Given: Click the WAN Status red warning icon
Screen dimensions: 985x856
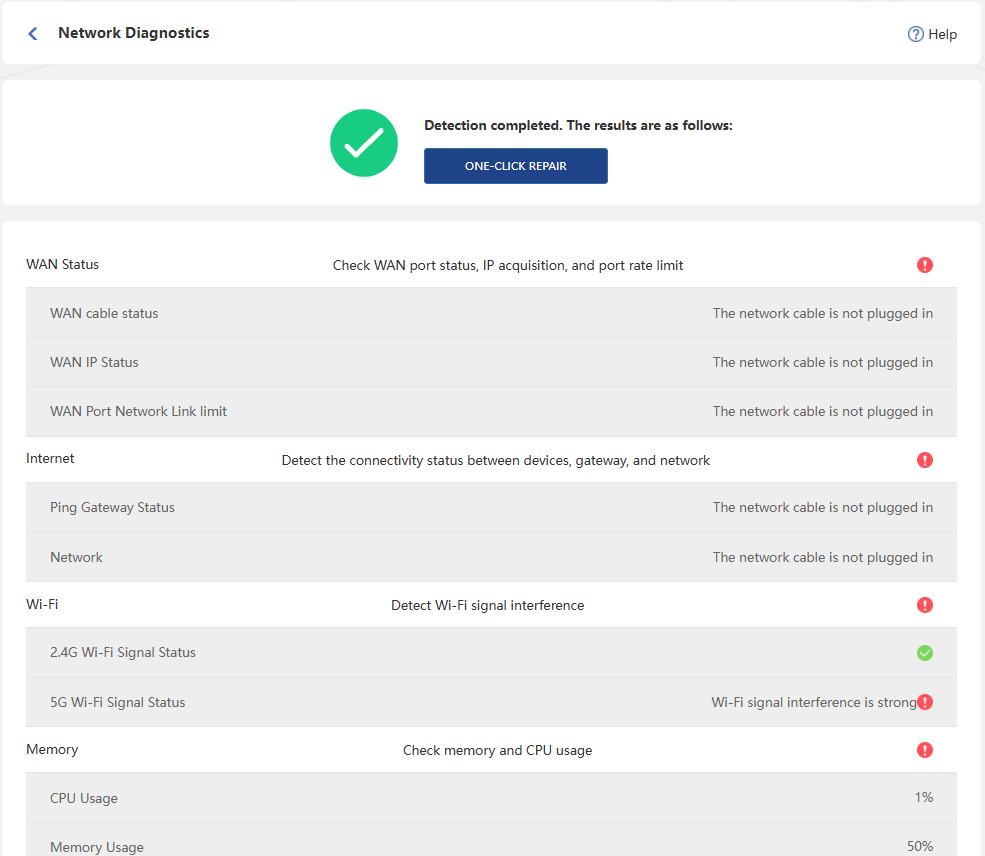Looking at the screenshot, I should pos(925,265).
